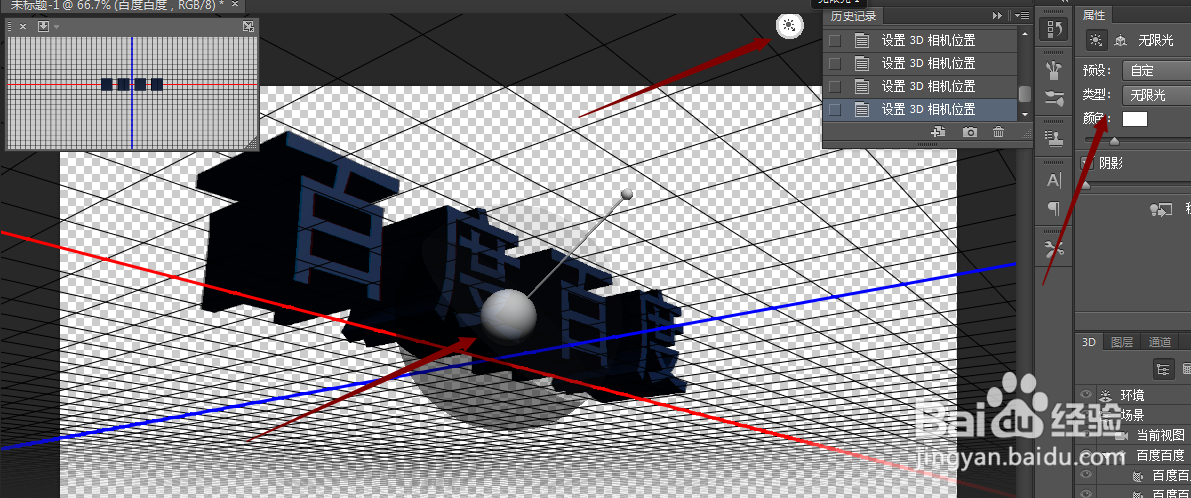Select the 当前视图 current view item
The image size is (1191, 498).
pos(1161,435)
